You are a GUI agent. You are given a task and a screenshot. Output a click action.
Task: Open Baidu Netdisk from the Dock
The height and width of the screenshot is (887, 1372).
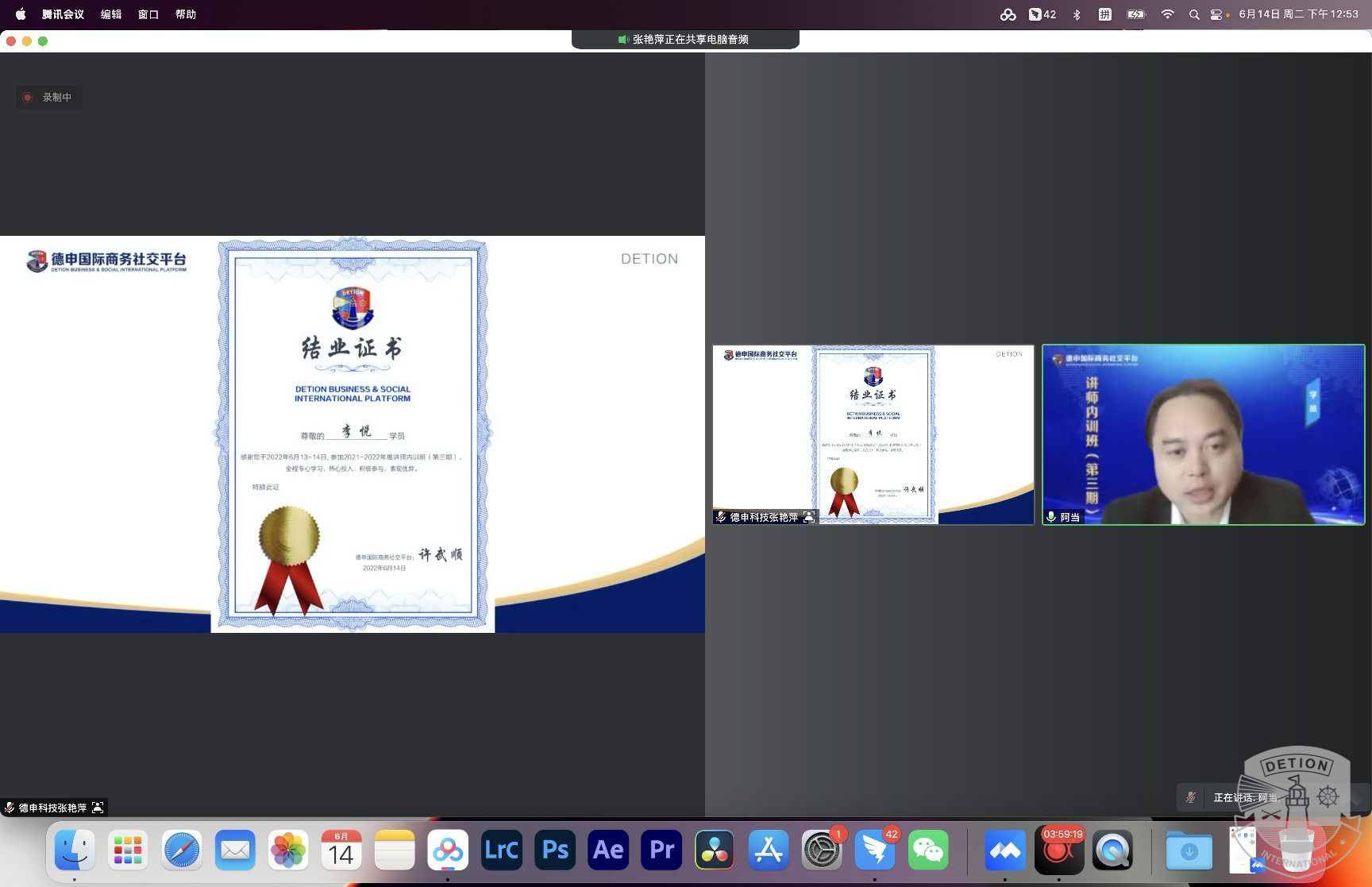click(448, 850)
